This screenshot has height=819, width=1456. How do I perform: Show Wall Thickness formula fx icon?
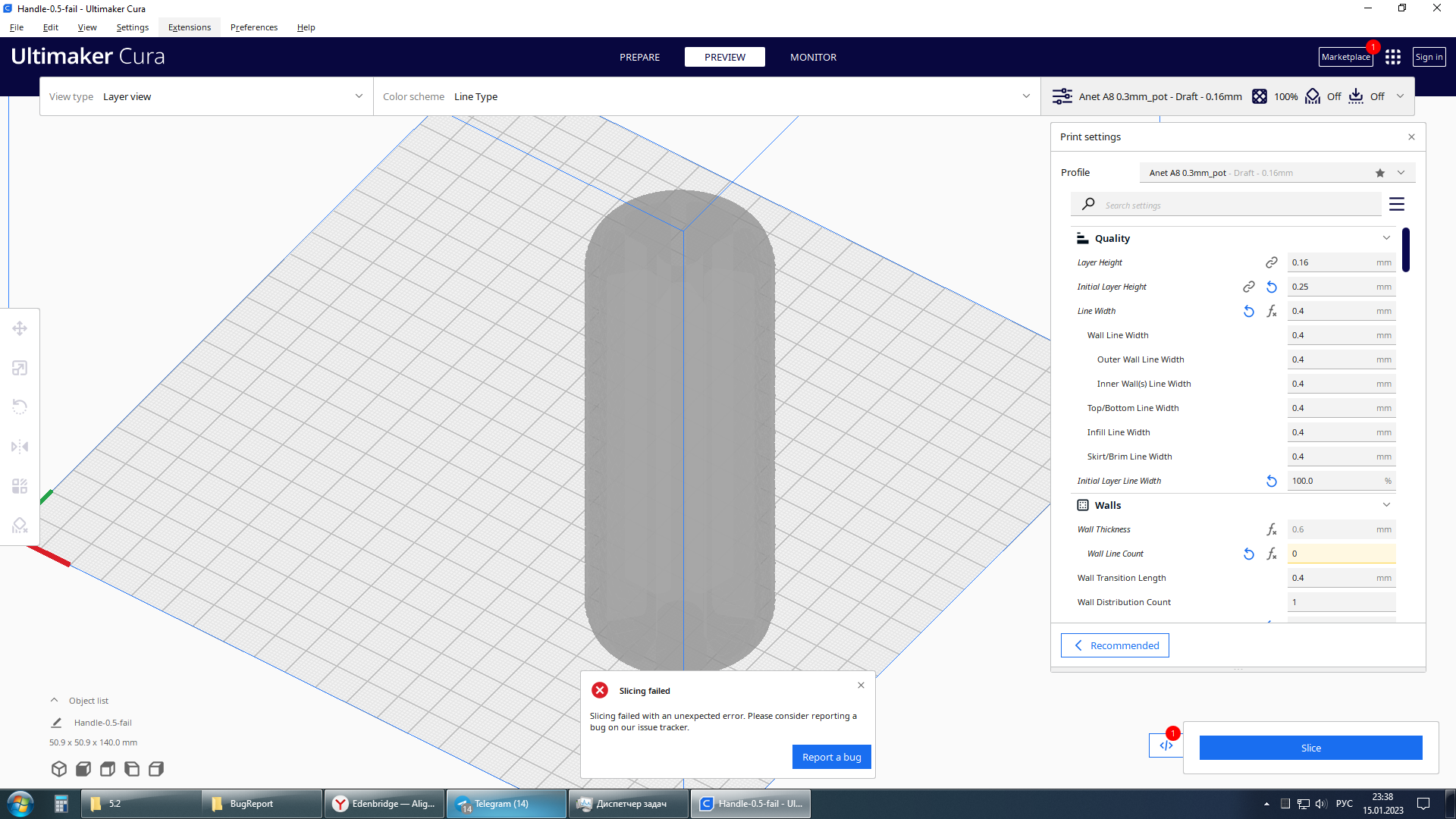pos(1272,529)
